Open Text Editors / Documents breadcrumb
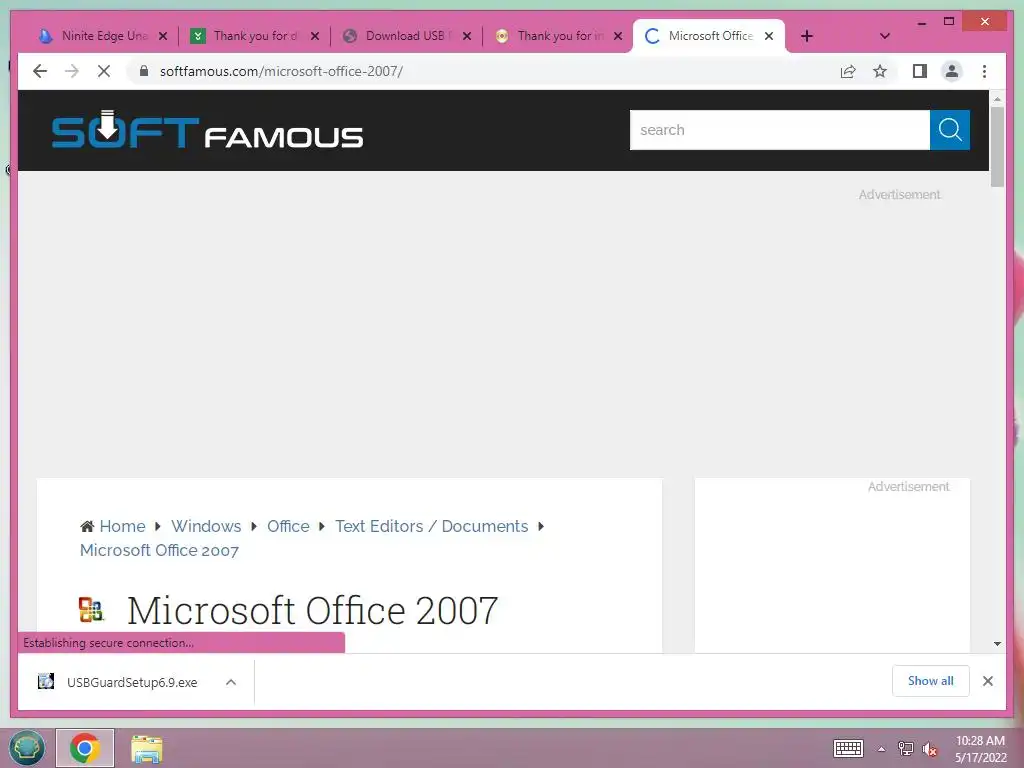1024x768 pixels. (432, 526)
